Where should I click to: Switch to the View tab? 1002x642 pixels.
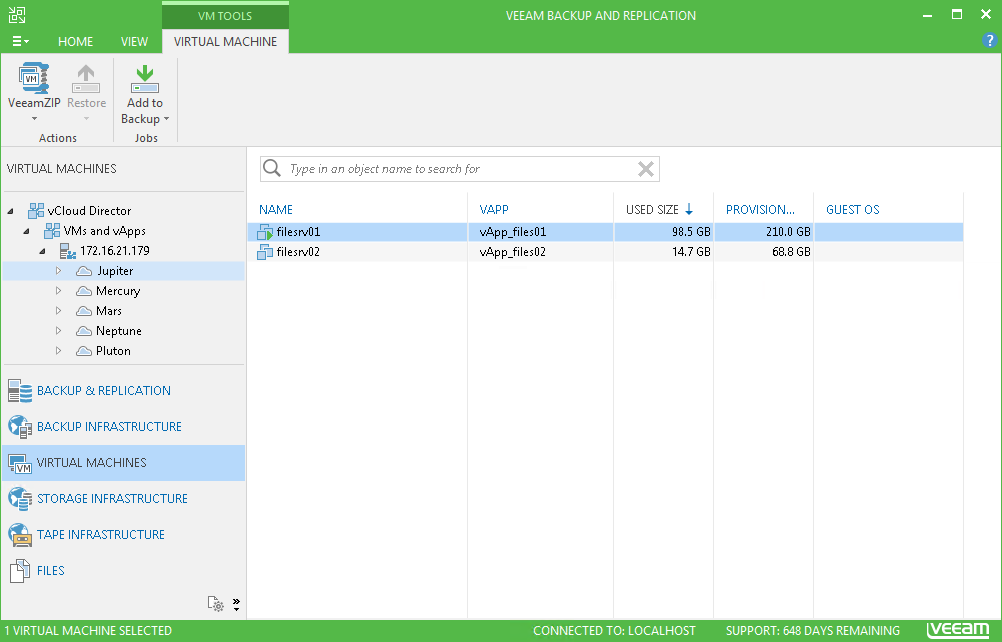coord(134,42)
